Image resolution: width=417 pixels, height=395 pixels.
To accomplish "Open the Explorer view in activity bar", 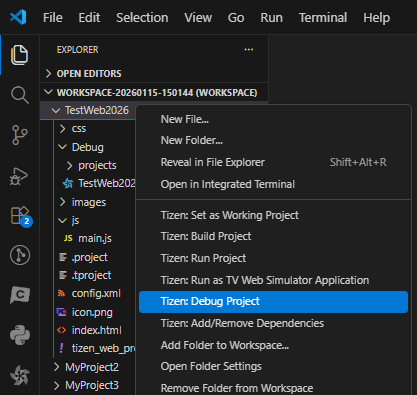I will click(19, 55).
